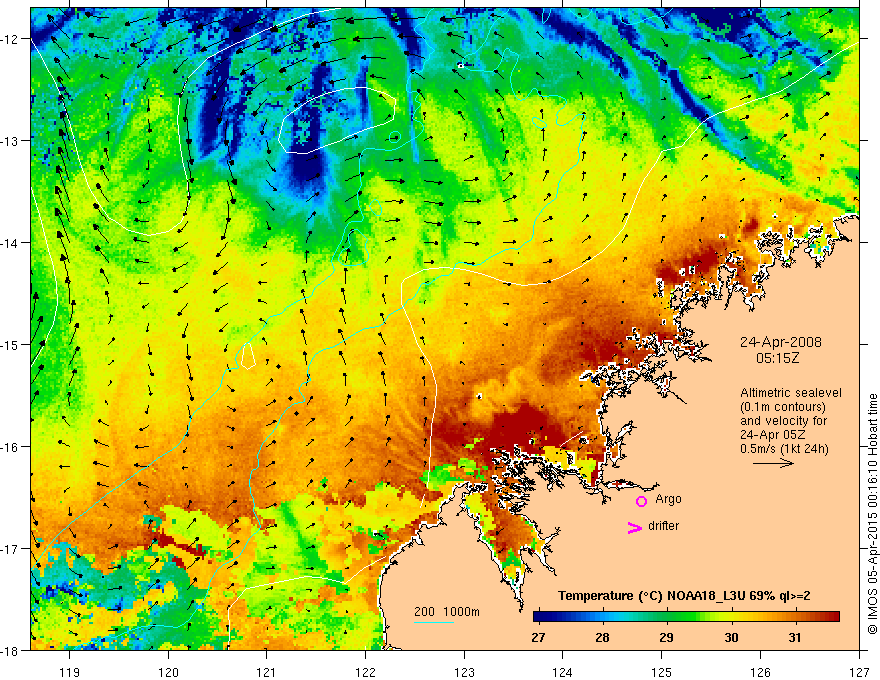
Task: Click the 24-Apr-2008 date label
Action: click(x=781, y=342)
